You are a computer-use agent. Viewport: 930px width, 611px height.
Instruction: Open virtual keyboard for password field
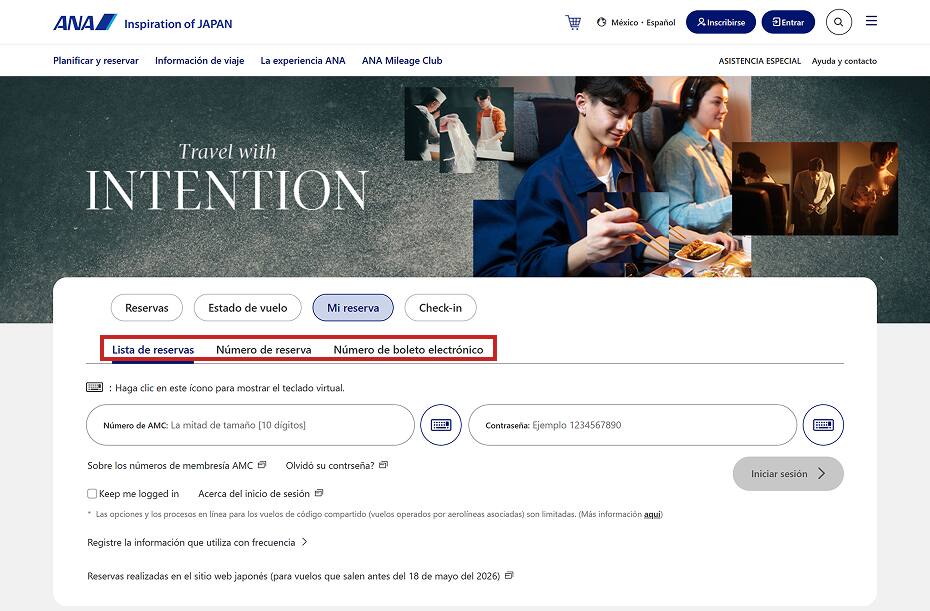tap(823, 425)
